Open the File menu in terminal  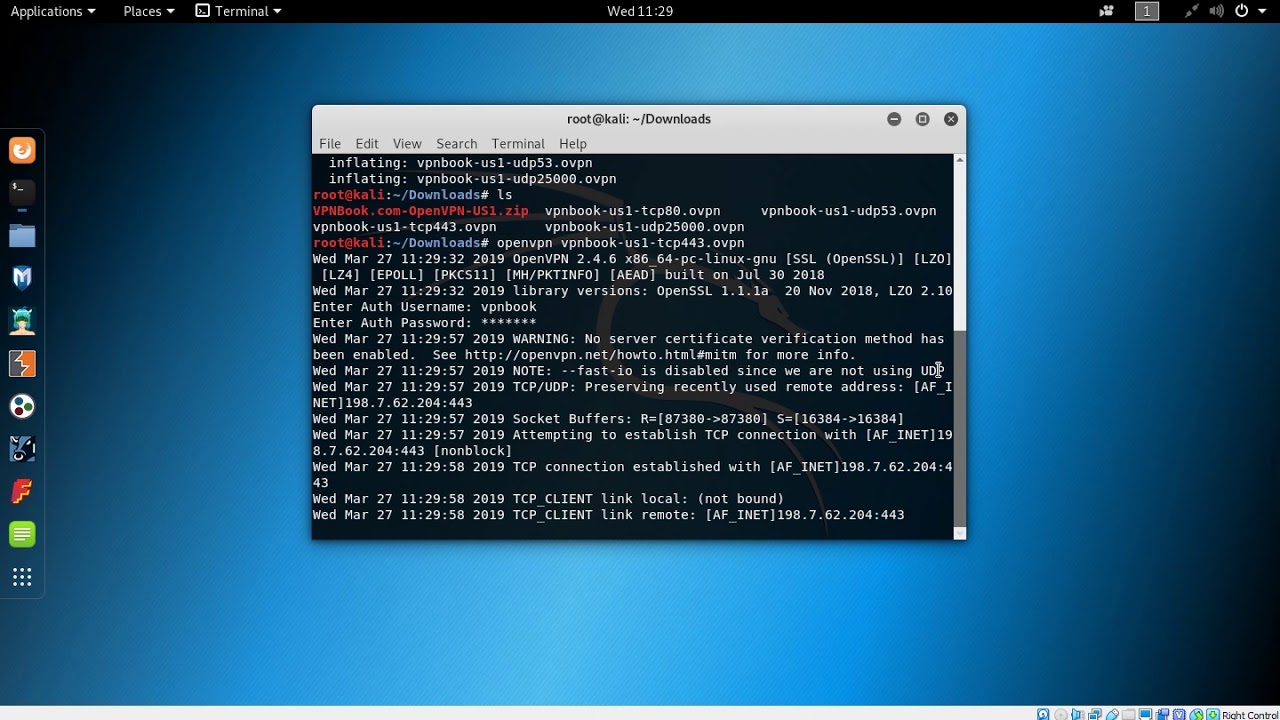click(330, 143)
